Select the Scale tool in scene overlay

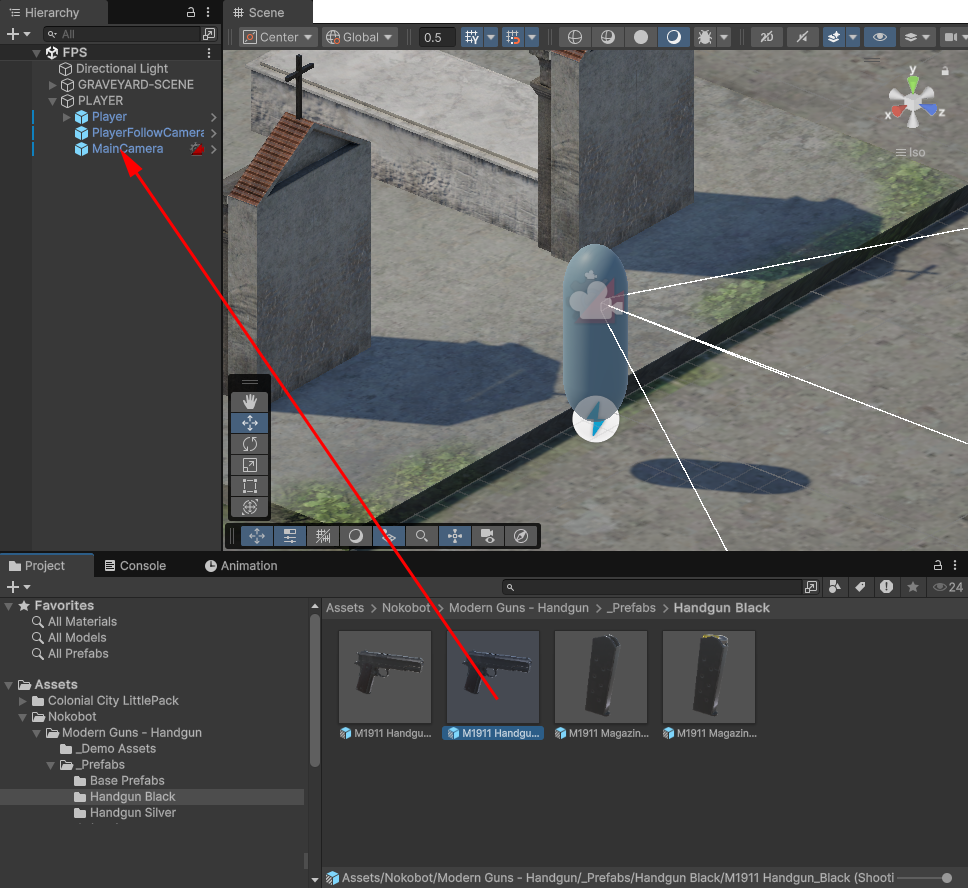coord(250,465)
